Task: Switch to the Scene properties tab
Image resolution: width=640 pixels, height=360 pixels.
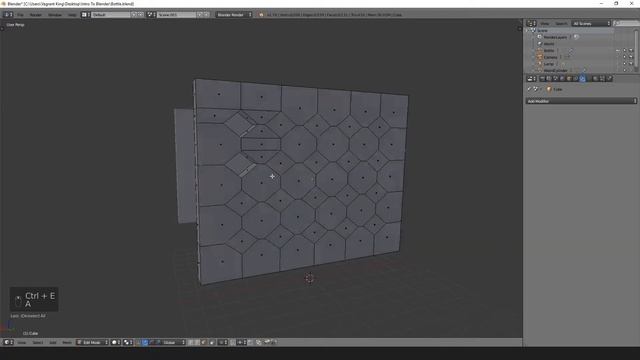Action: pos(556,78)
